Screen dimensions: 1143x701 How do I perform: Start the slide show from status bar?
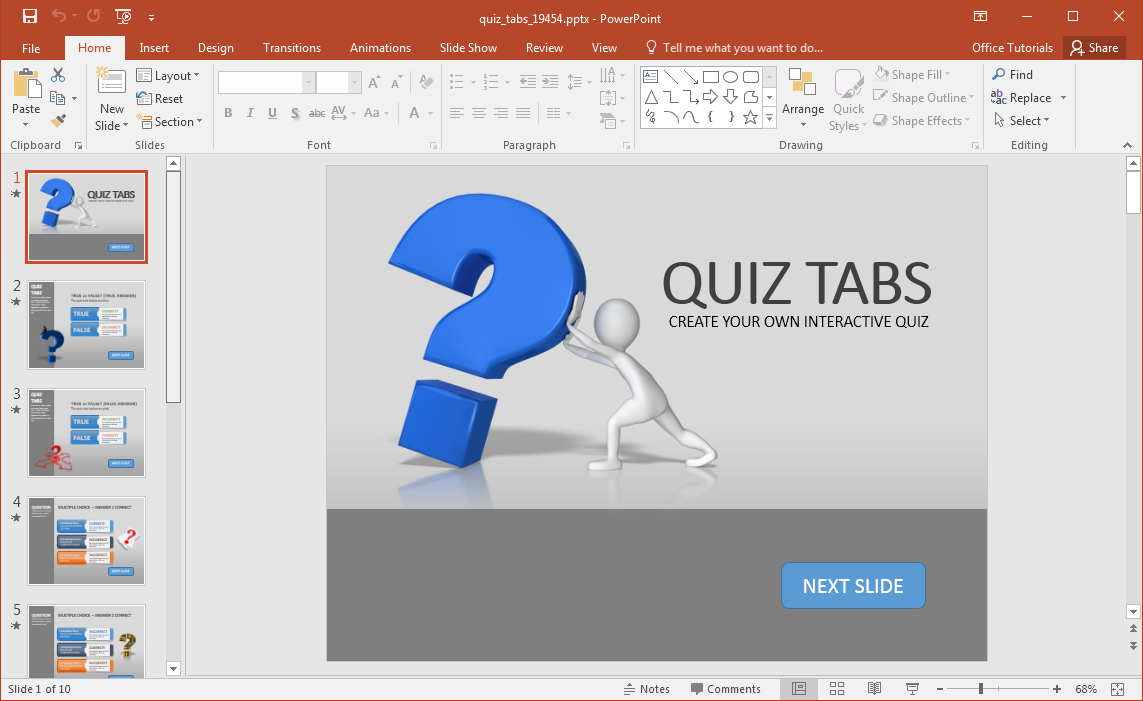point(912,688)
